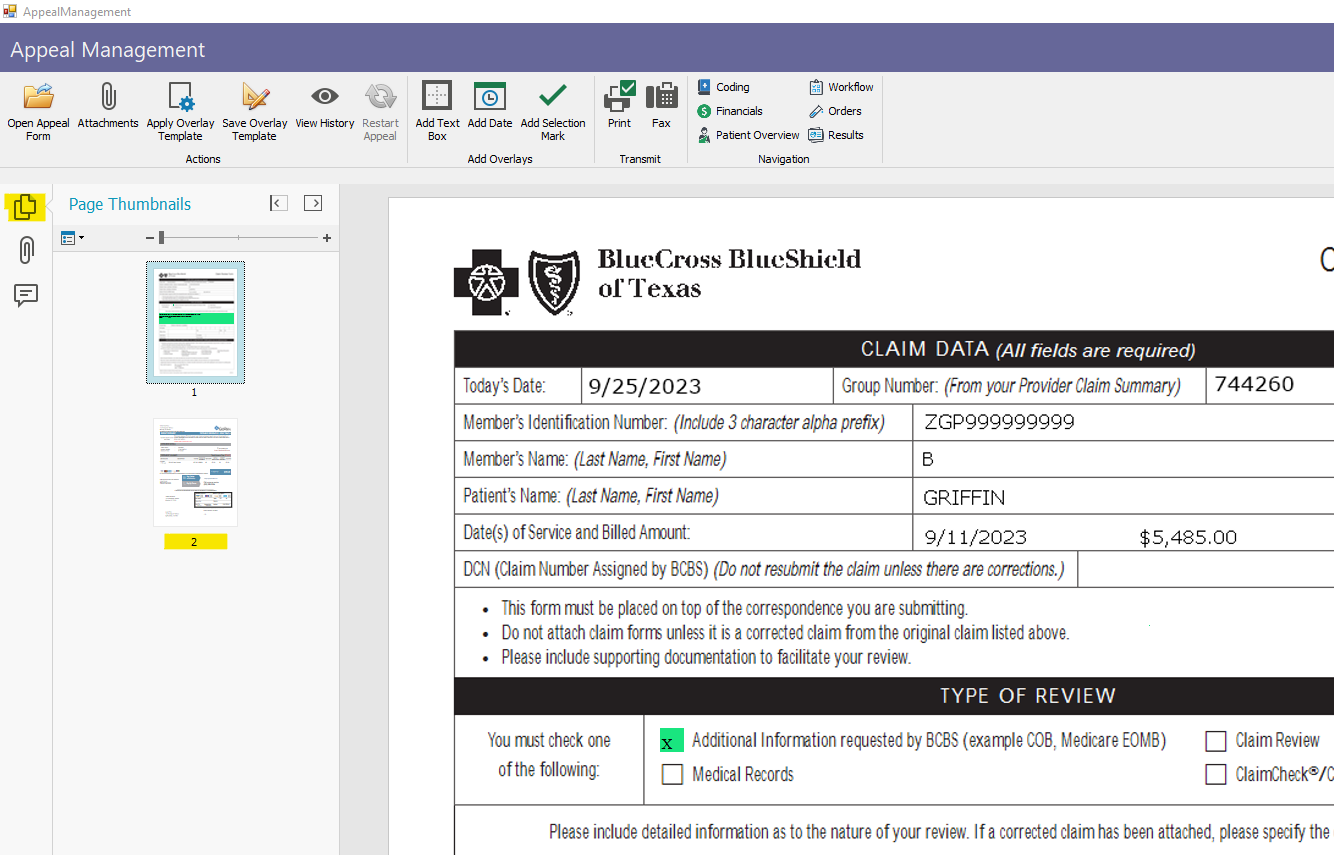This screenshot has height=855, width=1334.
Task: Print the appeal document
Action: [x=619, y=107]
